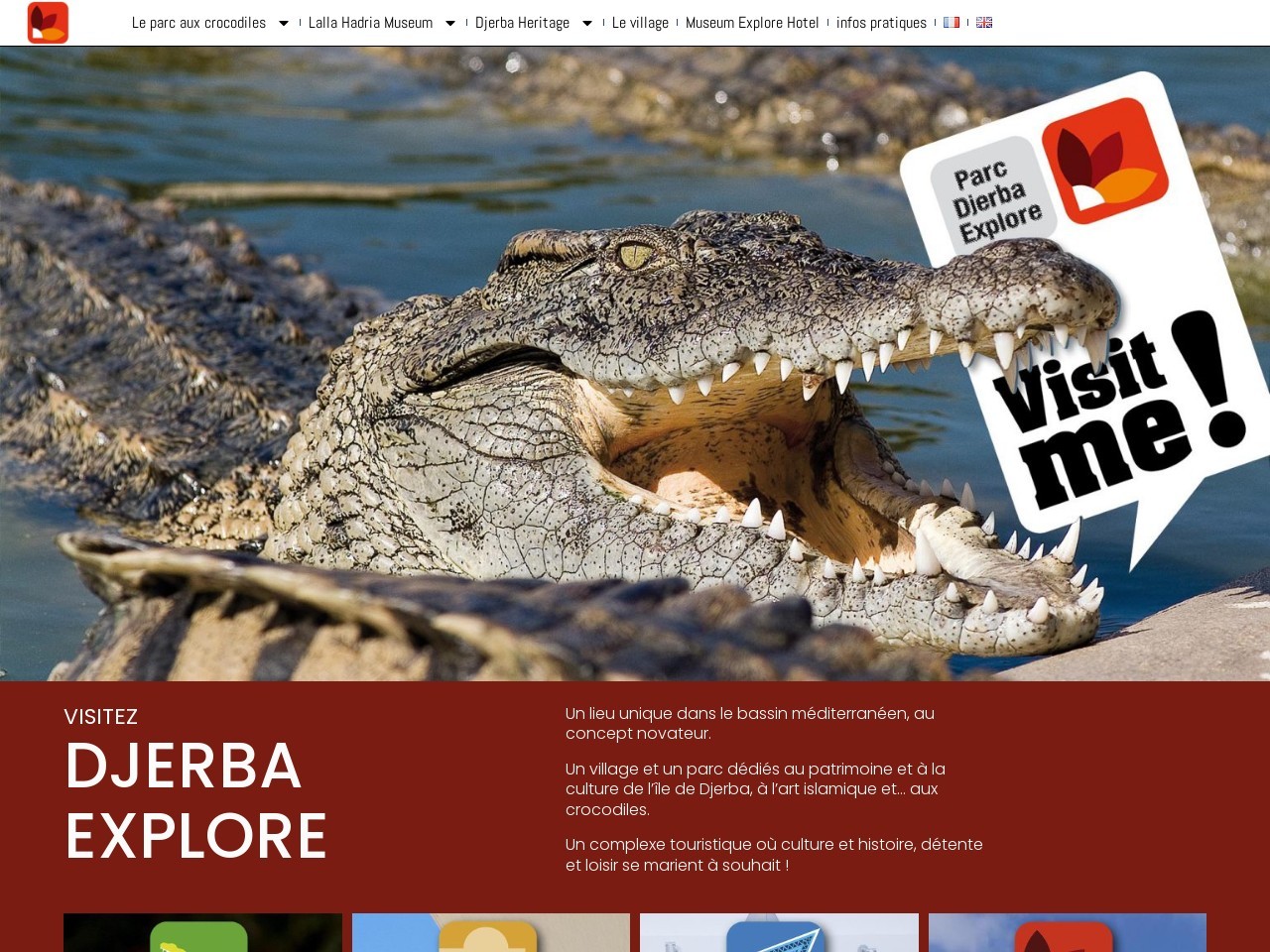Click the VISITEZ label text
Image resolution: width=1270 pixels, height=952 pixels.
pyautogui.click(x=101, y=716)
